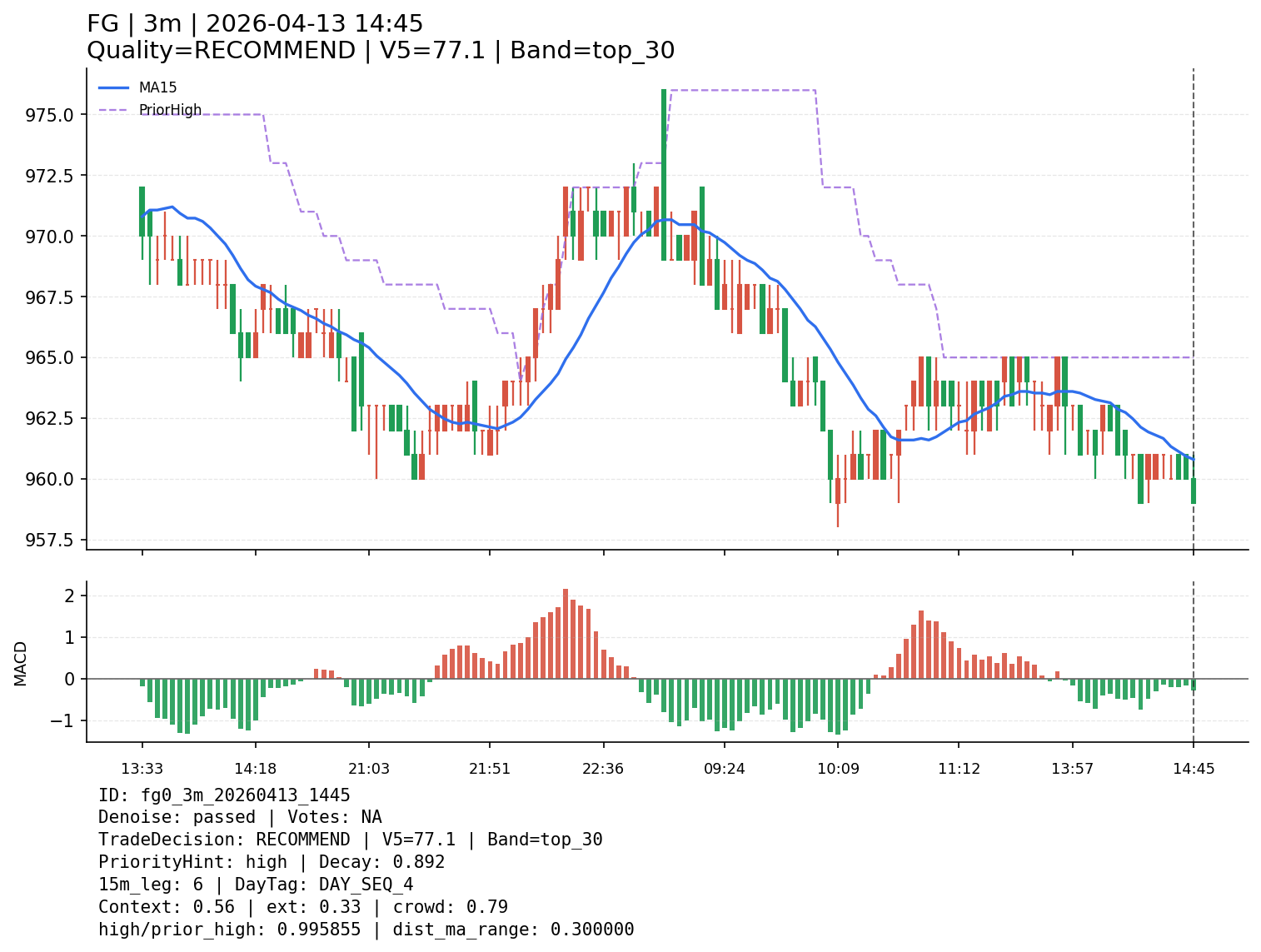Click the rotated MACD axis title
This screenshot has width=1261, height=952.
tap(21, 663)
